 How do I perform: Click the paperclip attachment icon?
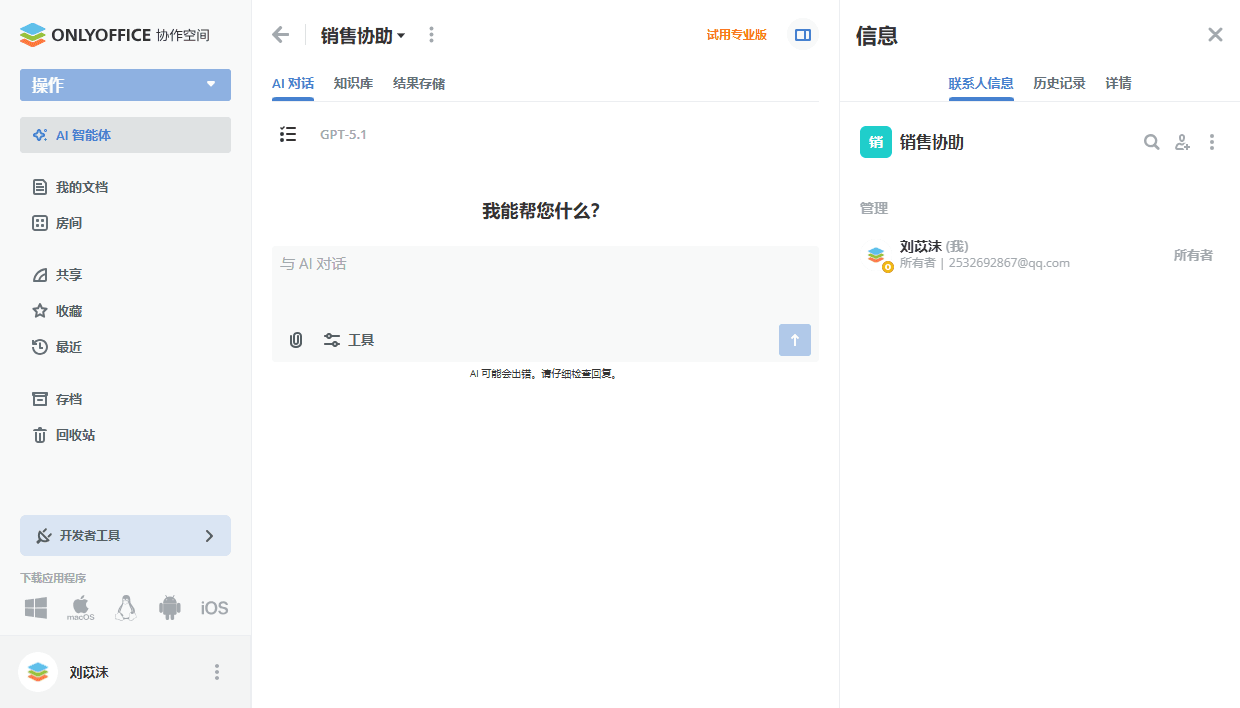(x=295, y=340)
